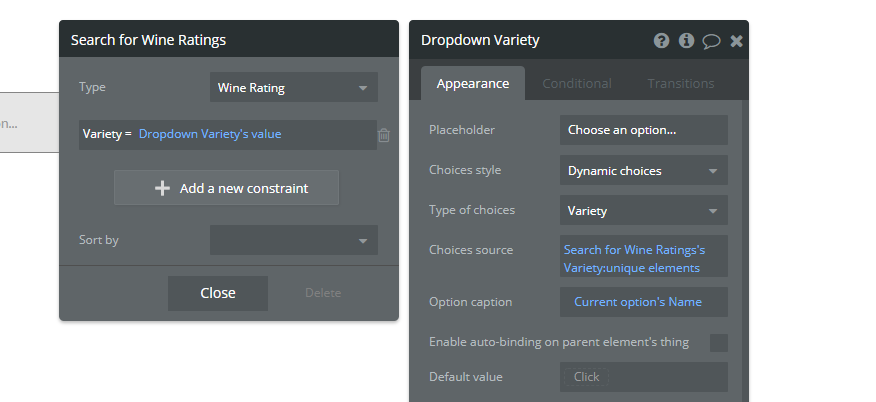This screenshot has height=402, width=876.
Task: Click the Delete button in search popup
Action: coord(322,293)
